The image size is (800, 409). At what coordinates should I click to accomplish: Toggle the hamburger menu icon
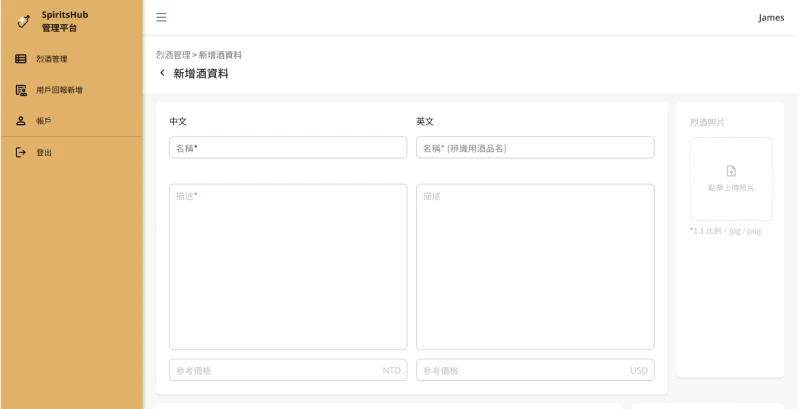161,17
